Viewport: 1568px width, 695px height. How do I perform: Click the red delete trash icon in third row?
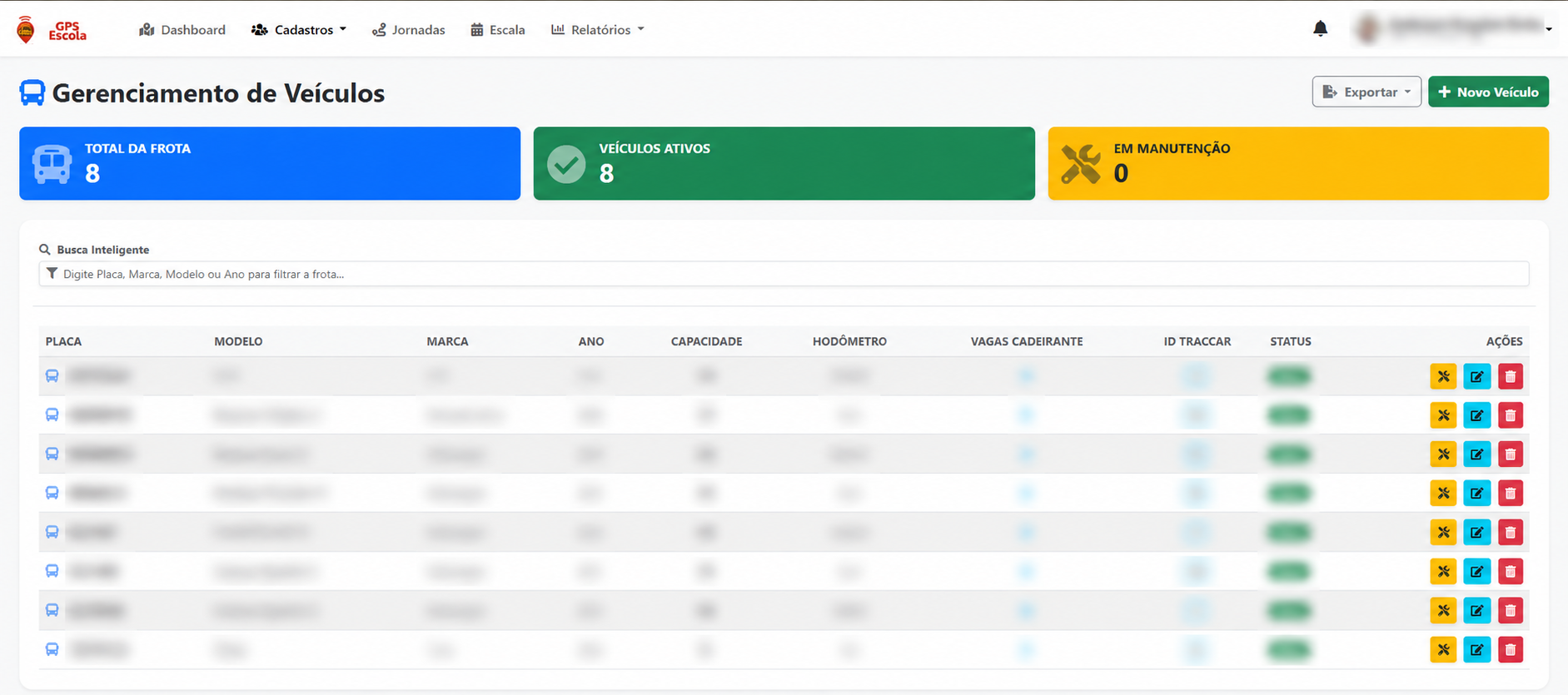[1511, 454]
